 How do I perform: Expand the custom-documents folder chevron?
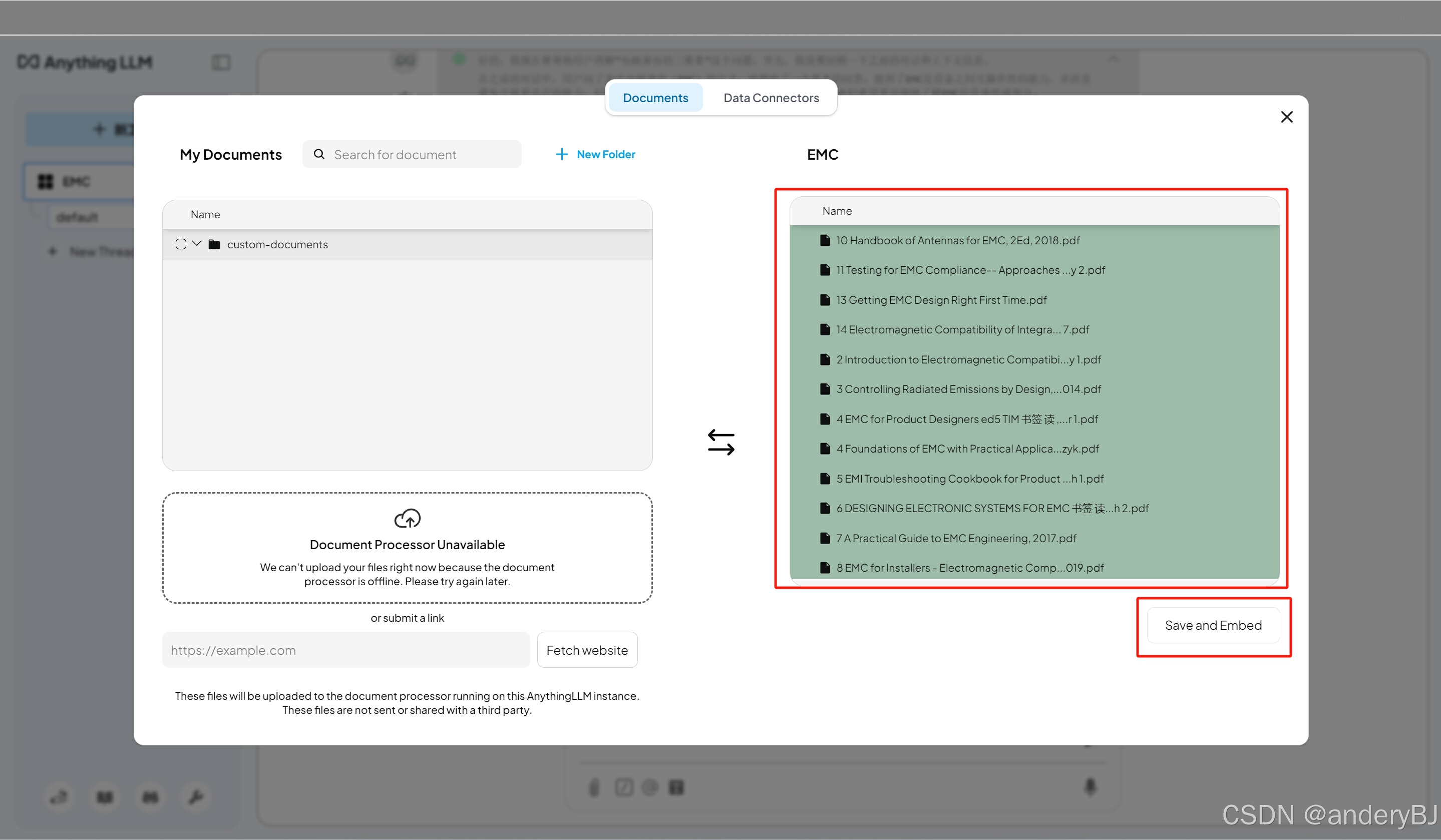coord(197,244)
